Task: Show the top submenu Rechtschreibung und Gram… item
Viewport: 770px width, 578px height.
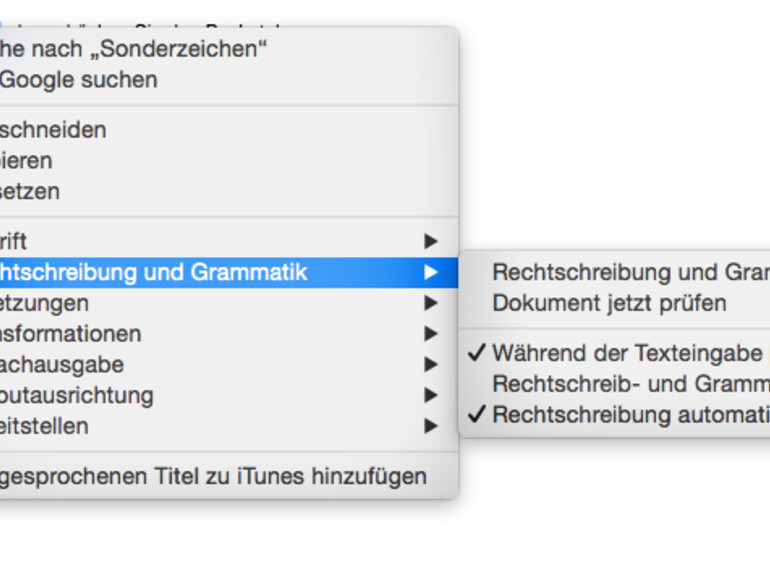Action: [630, 272]
